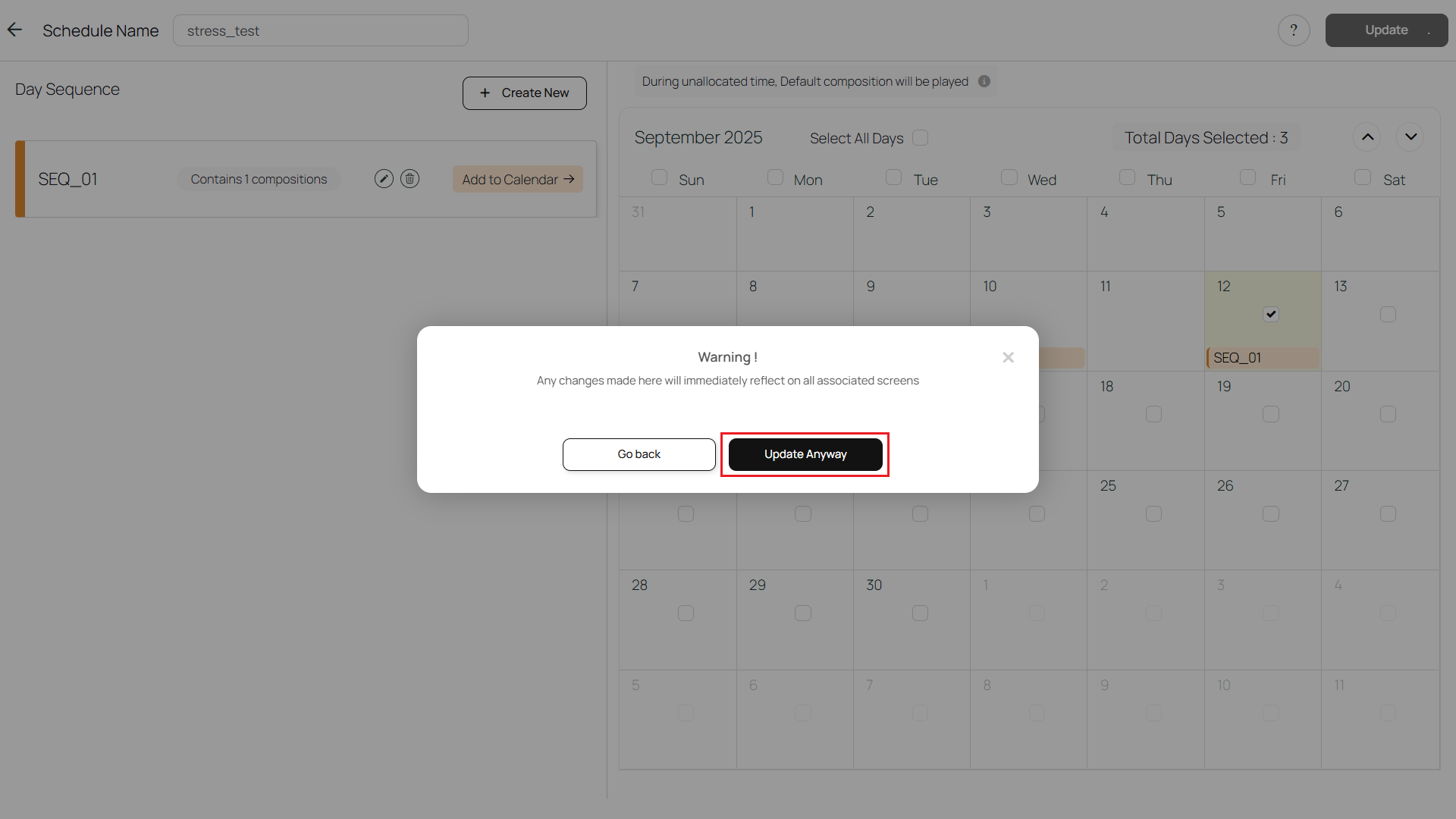
Task: Click the Schedule Name input field
Action: click(320, 31)
